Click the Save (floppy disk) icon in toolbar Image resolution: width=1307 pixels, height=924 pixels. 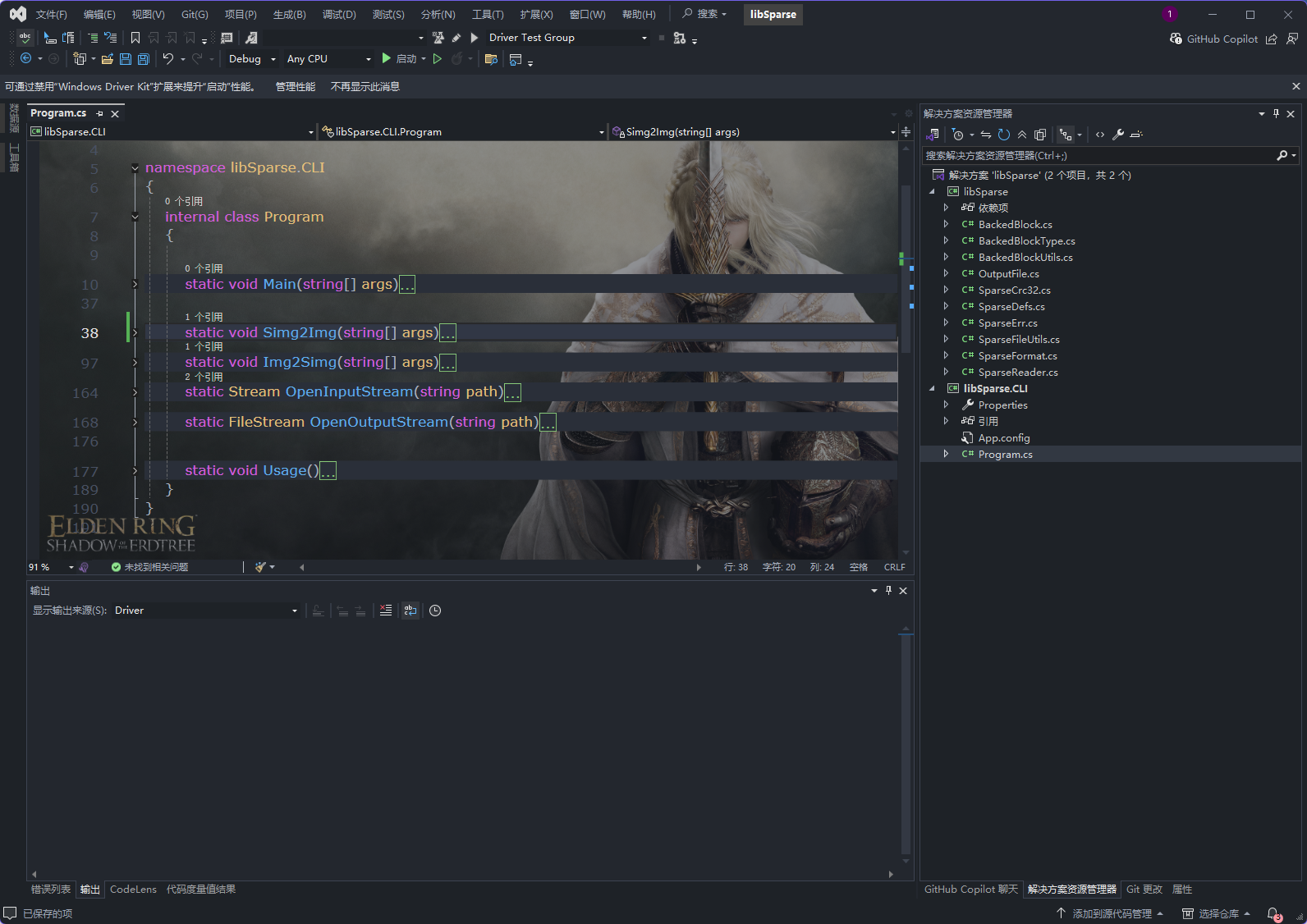[126, 59]
